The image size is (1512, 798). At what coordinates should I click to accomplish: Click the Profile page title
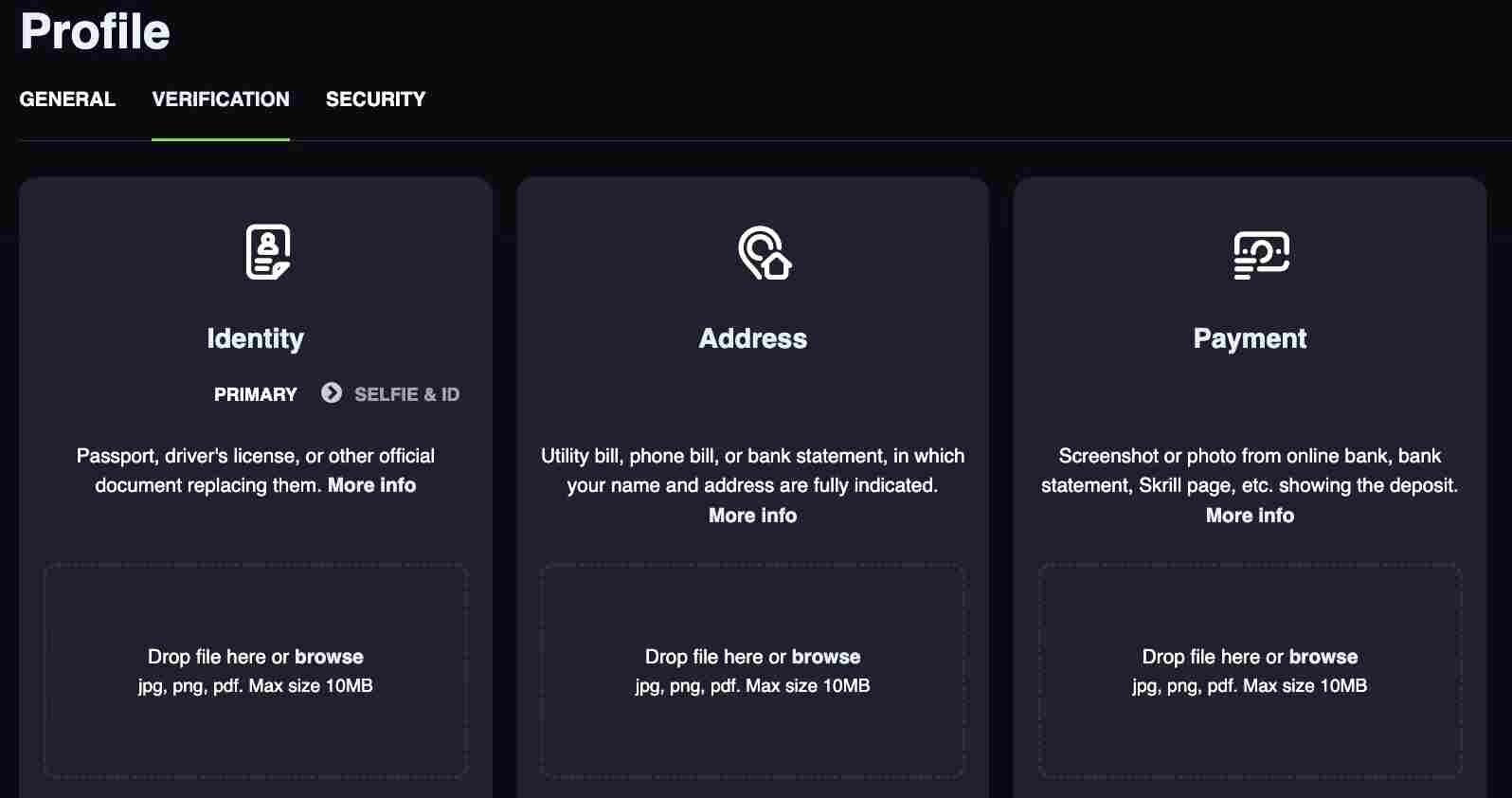tap(96, 31)
